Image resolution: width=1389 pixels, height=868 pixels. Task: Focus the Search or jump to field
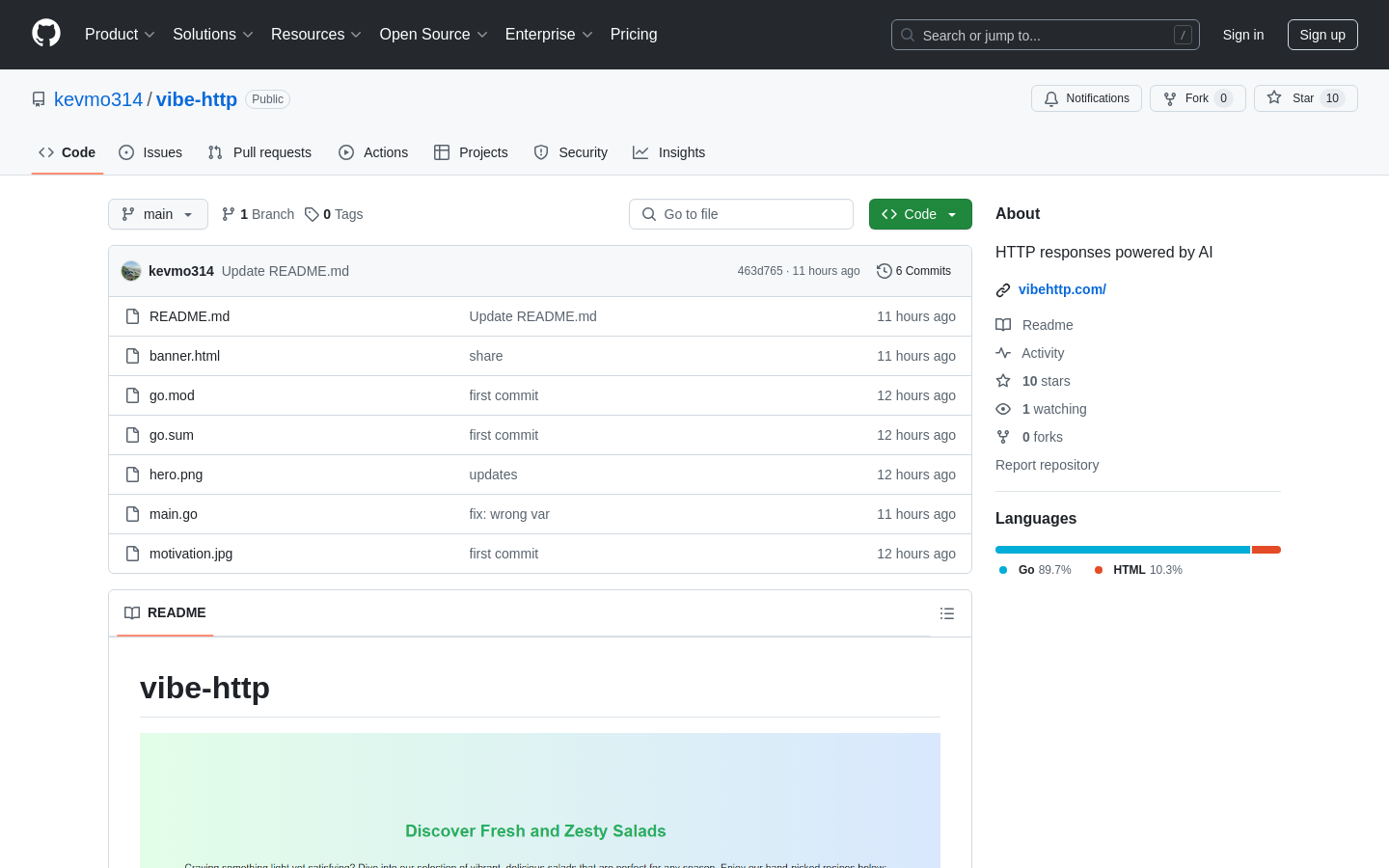[x=1046, y=35]
